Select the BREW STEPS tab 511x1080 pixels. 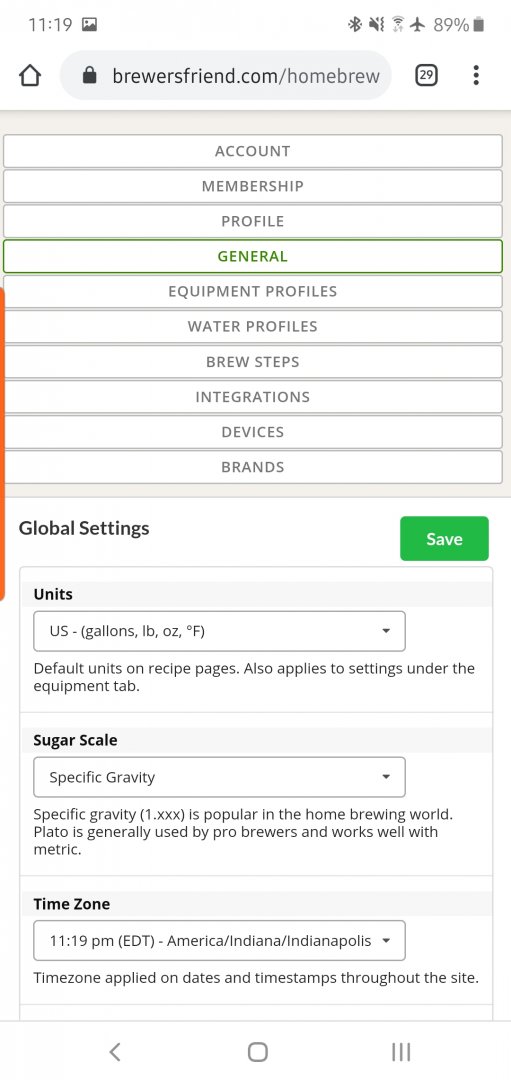click(253, 362)
